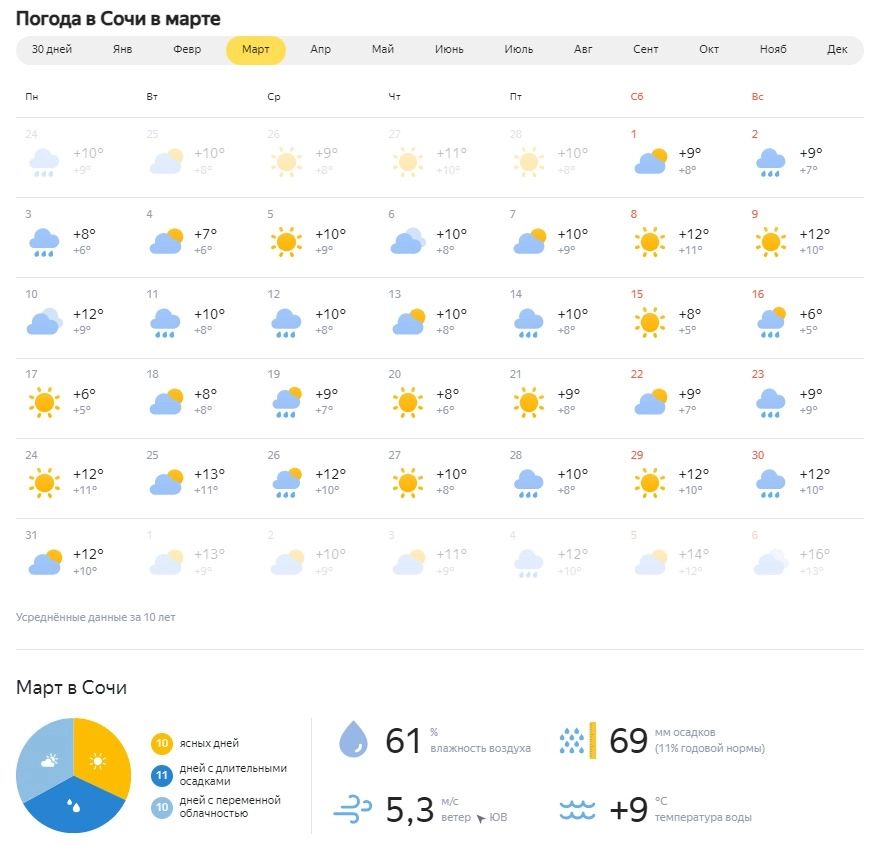Click the precipitation gauge icon
The image size is (881, 846).
pos(577,740)
